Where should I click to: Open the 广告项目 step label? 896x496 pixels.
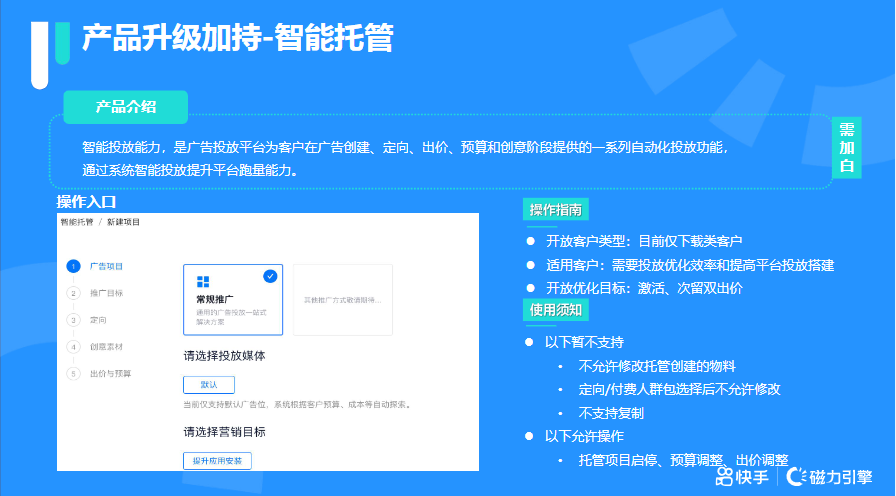[106, 266]
